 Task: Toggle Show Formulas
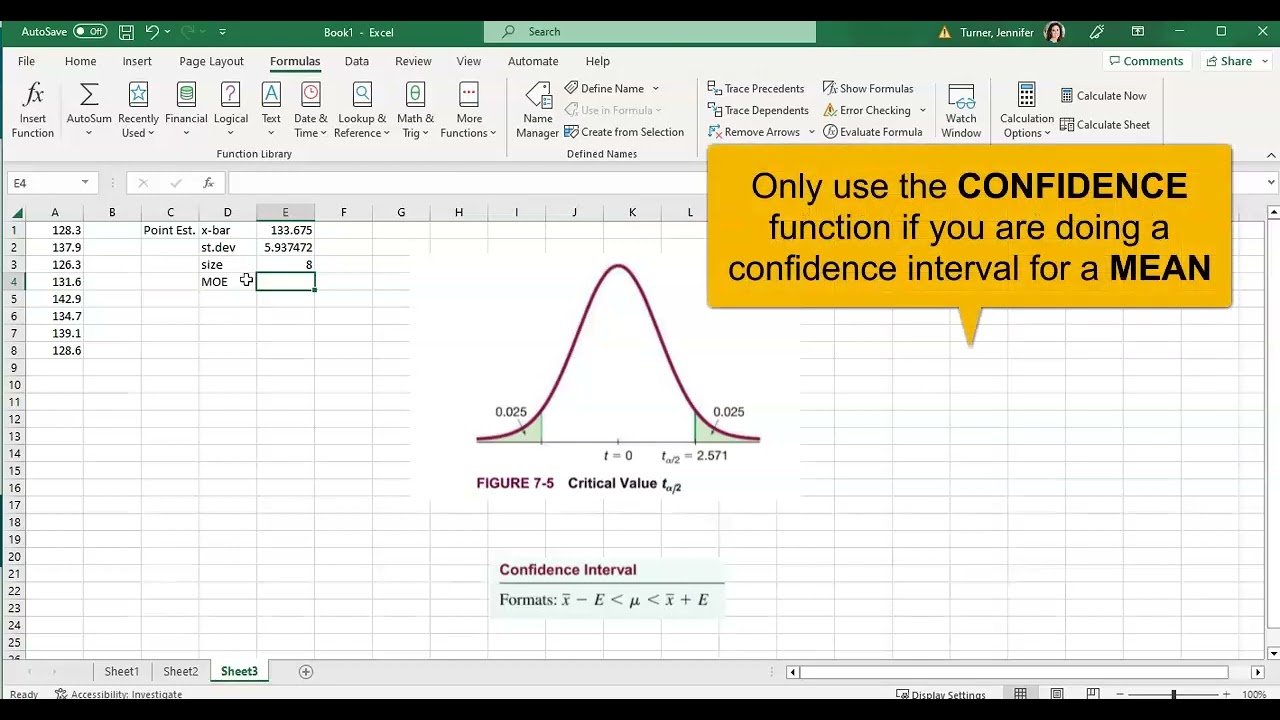click(868, 88)
